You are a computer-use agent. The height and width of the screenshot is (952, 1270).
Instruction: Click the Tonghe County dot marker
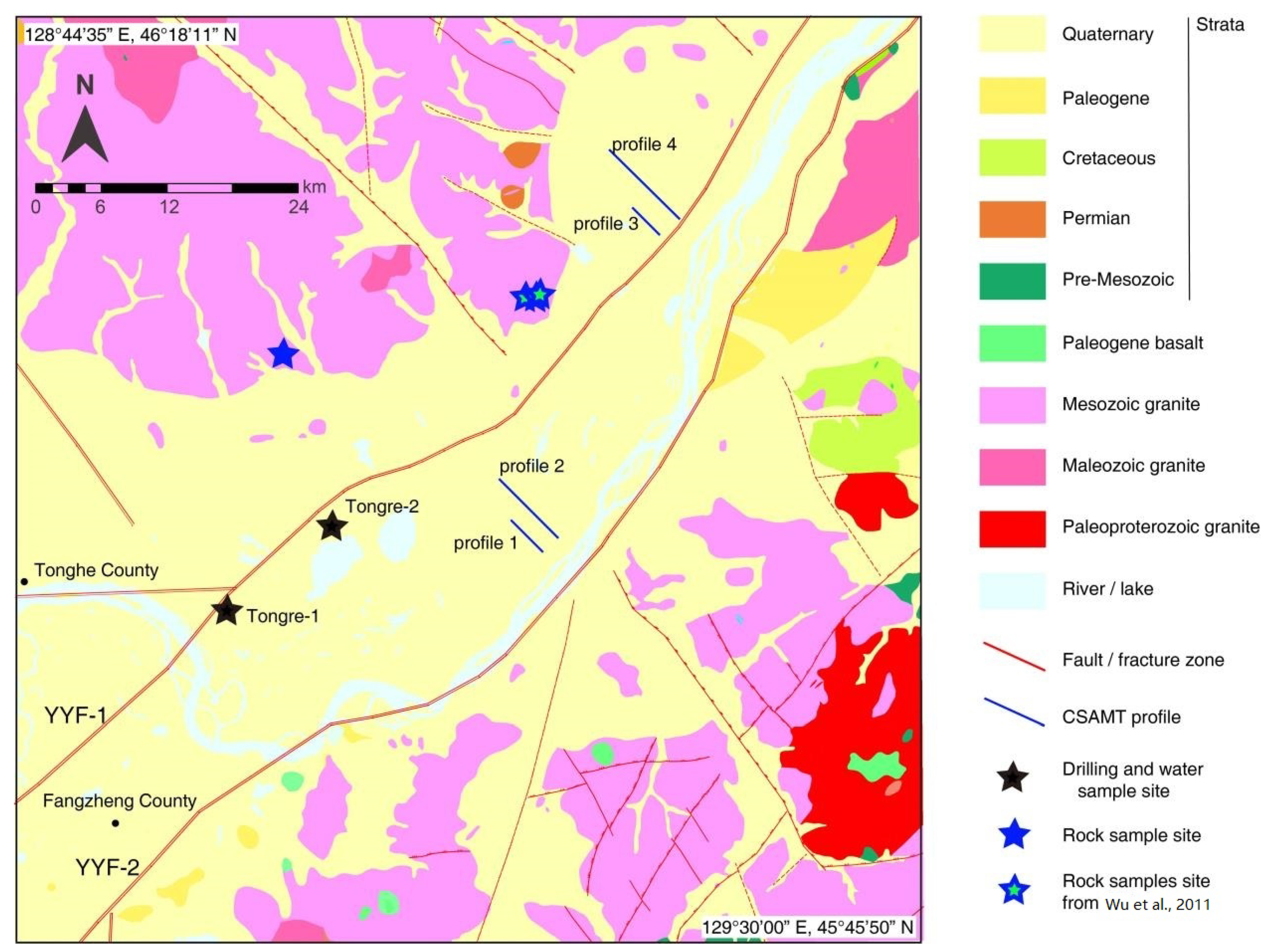pos(24,581)
